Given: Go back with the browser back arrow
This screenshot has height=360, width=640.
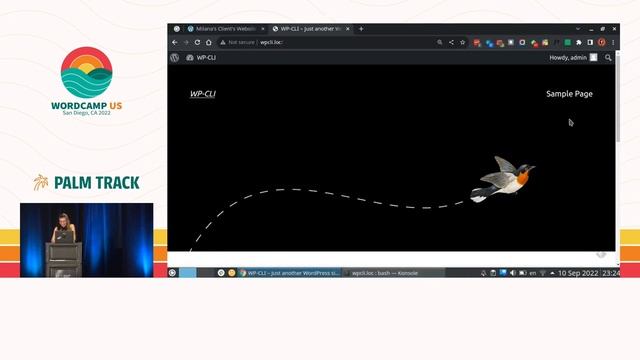Looking at the screenshot, I should click(175, 42).
